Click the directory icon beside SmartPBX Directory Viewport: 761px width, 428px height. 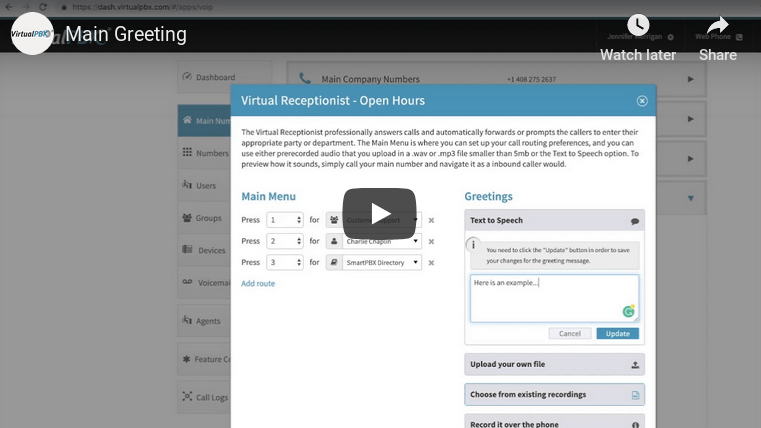coord(334,263)
